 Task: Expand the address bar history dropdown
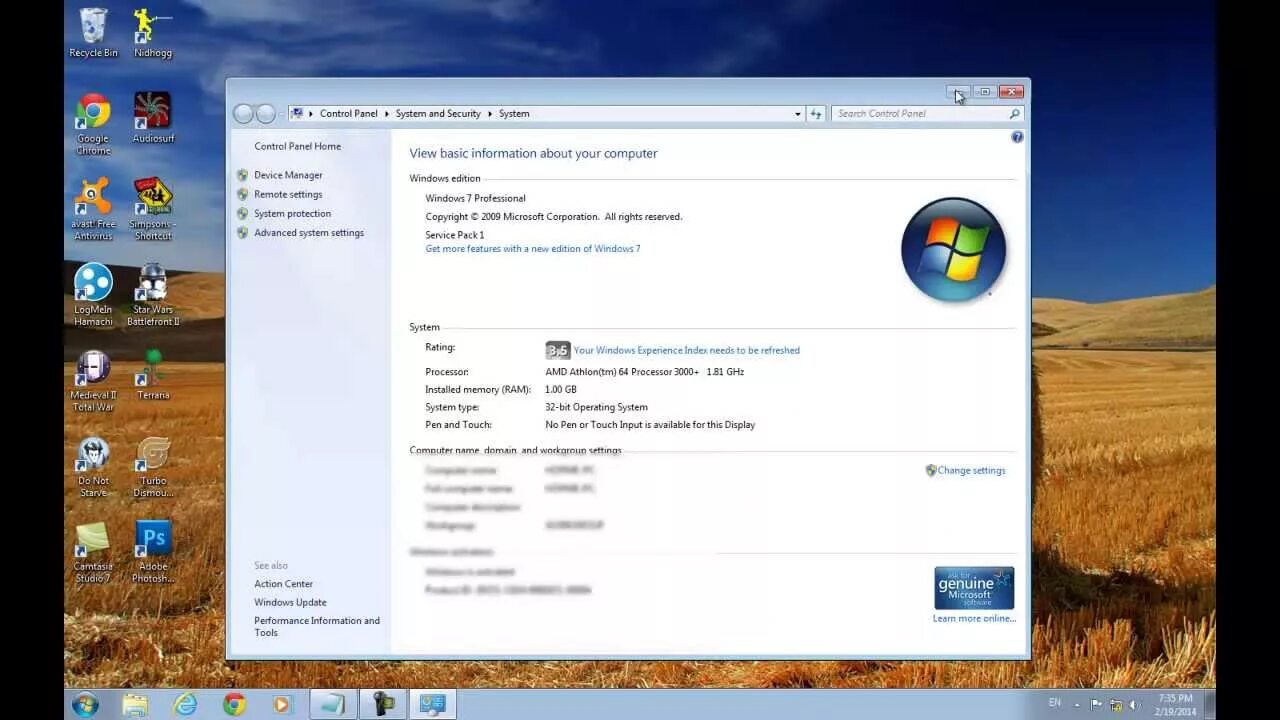tap(798, 114)
